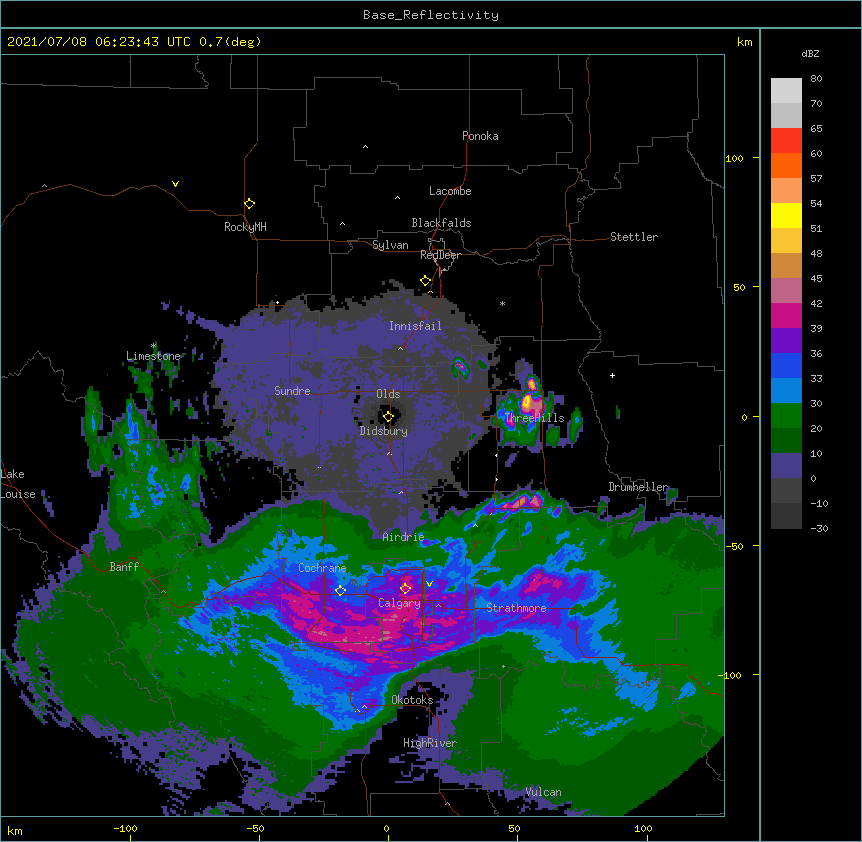Image resolution: width=862 pixels, height=842 pixels.
Task: Select the Limestone label
Action: coord(153,356)
